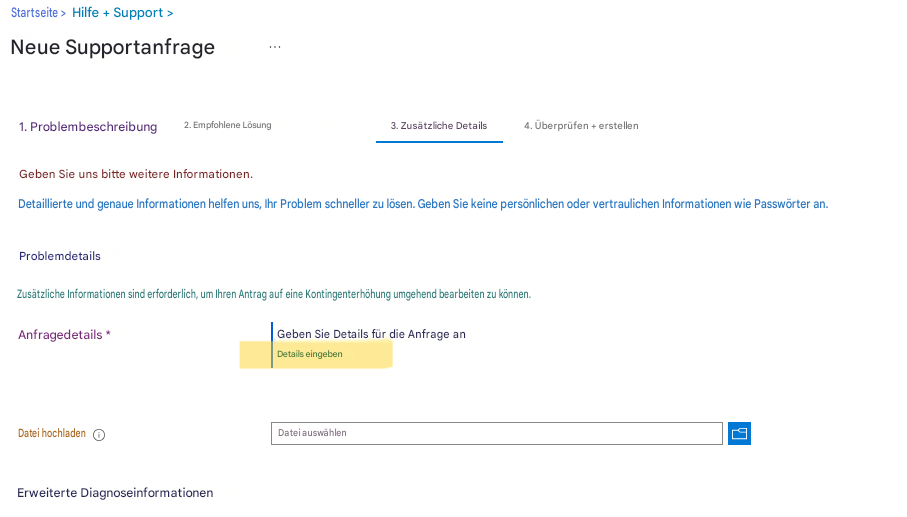Open the ellipsis menu beside Neue Supportanfrage
Image resolution: width=907 pixels, height=517 pixels.
[x=275, y=47]
